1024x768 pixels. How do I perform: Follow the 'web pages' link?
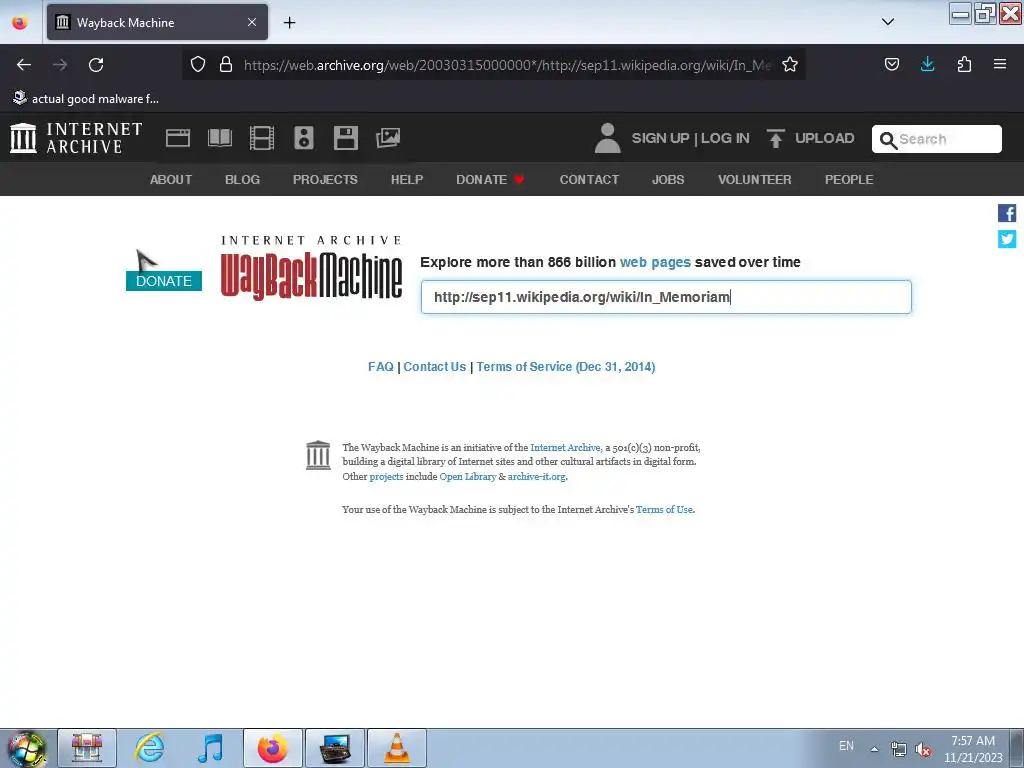click(x=655, y=262)
